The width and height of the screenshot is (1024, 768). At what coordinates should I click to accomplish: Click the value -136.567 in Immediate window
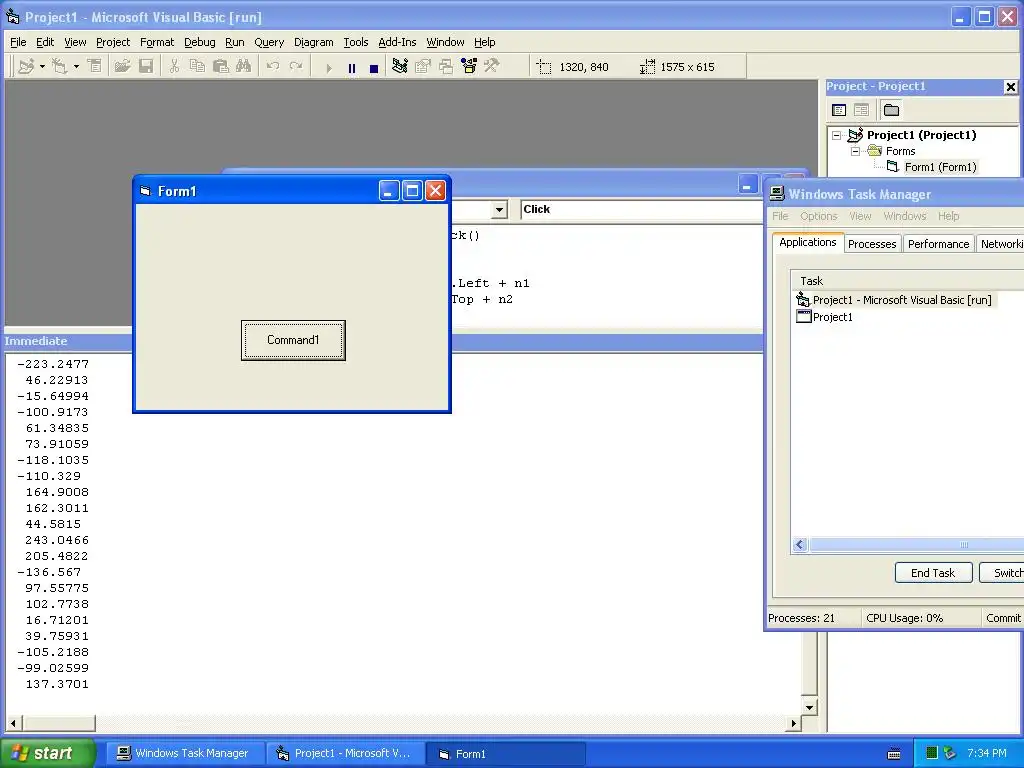point(49,572)
